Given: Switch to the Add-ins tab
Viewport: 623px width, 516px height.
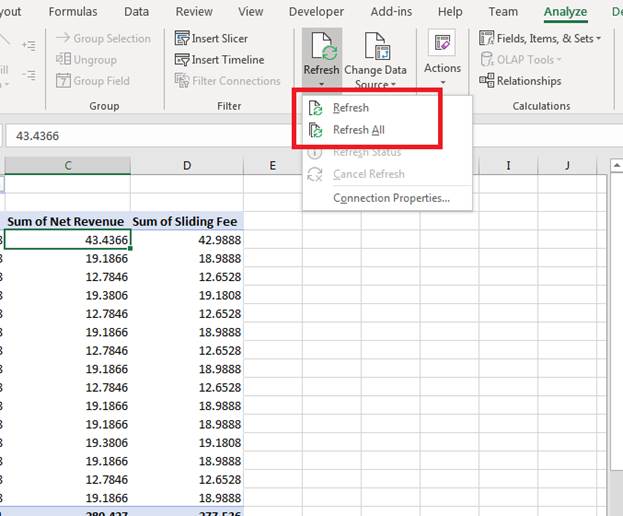Looking at the screenshot, I should click(391, 12).
